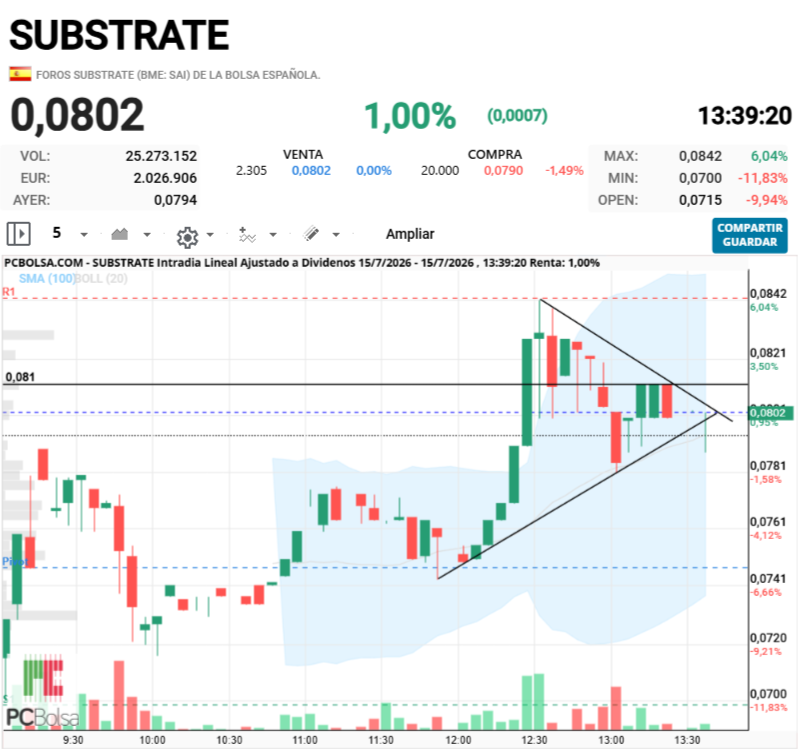Click the 11:00 time axis label

click(x=305, y=740)
